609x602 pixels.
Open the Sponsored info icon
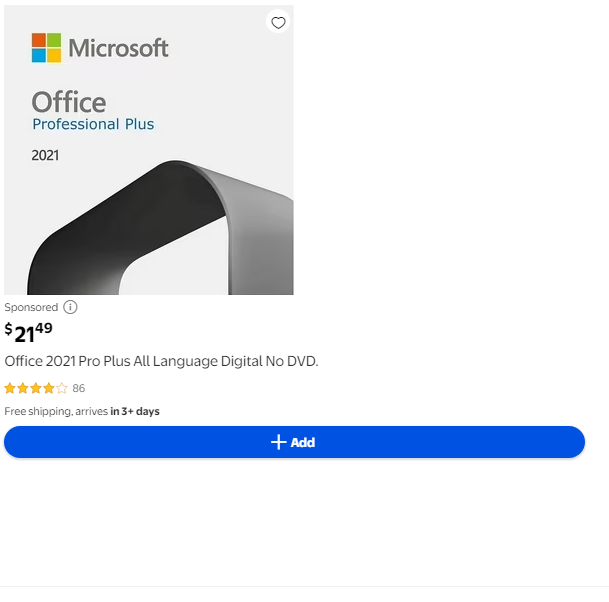(x=70, y=307)
